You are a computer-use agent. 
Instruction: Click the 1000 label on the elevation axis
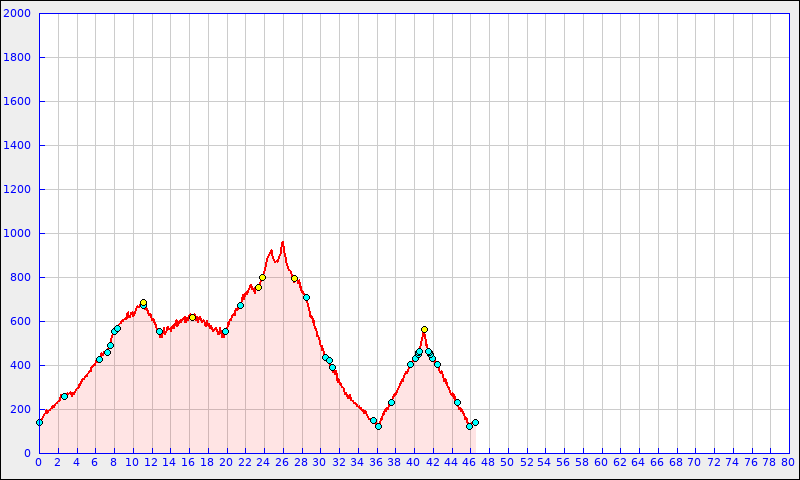click(x=18, y=234)
